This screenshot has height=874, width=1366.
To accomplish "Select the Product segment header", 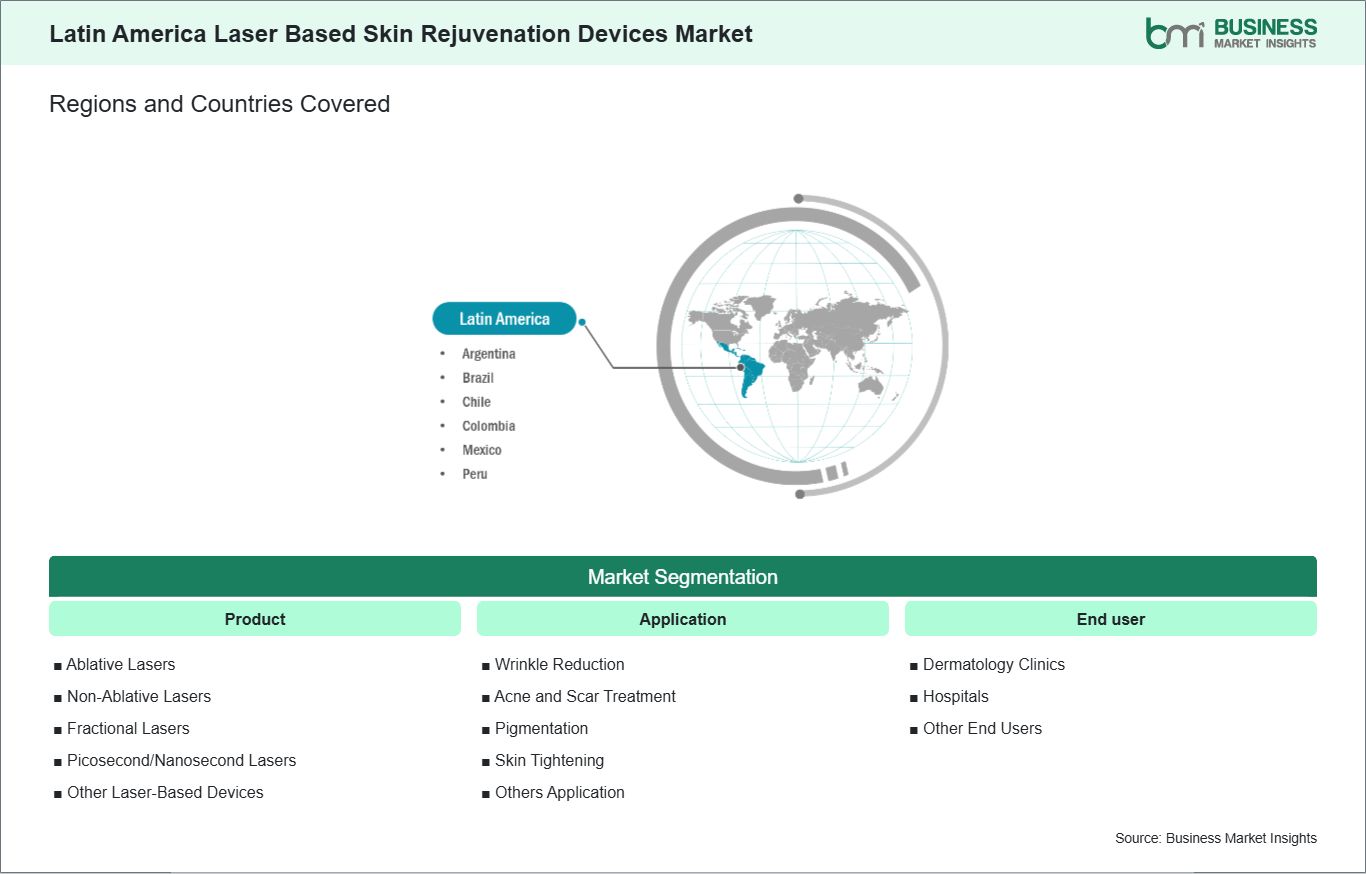I will pos(255,619).
